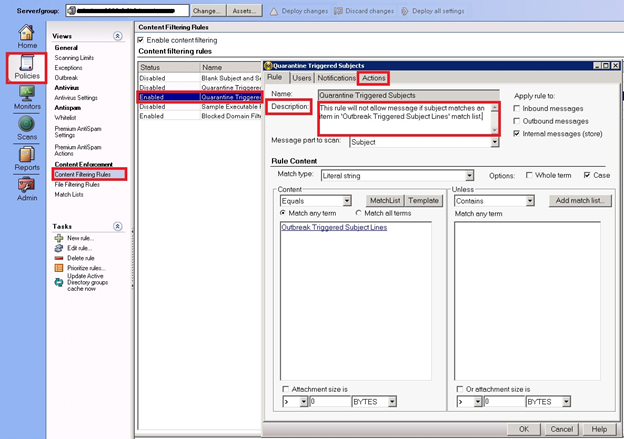The width and height of the screenshot is (624, 439).
Task: Click the New rule task icon
Action: click(x=59, y=238)
